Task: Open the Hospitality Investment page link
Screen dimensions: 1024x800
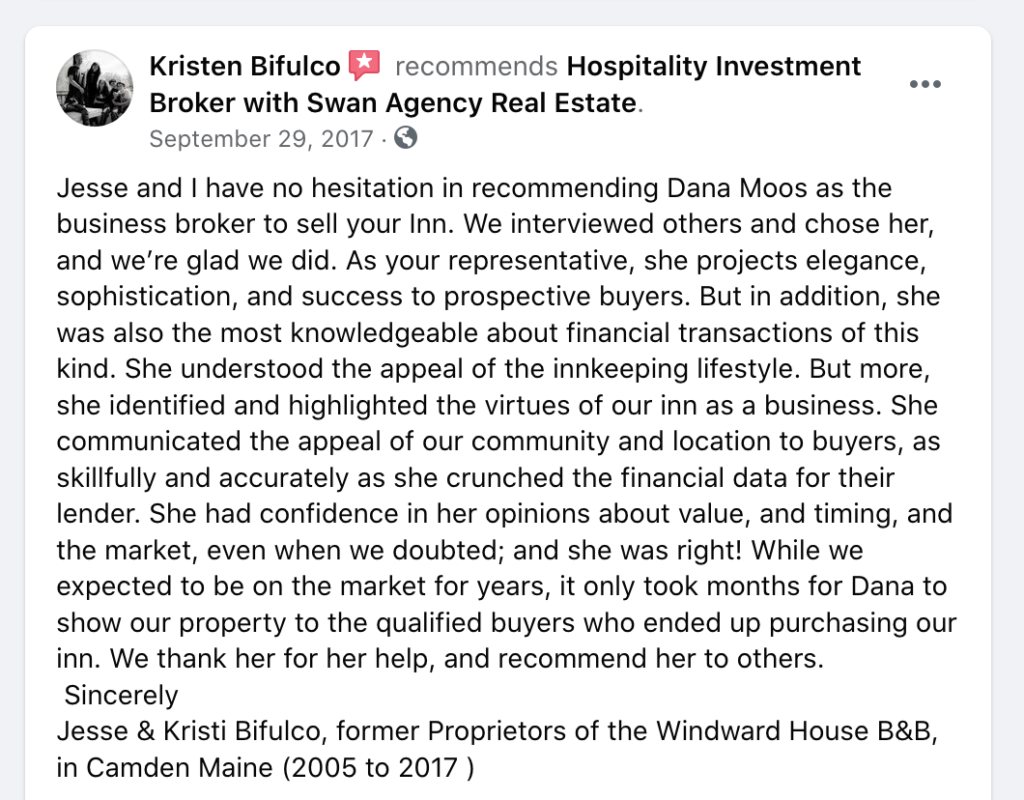Action: (x=714, y=66)
